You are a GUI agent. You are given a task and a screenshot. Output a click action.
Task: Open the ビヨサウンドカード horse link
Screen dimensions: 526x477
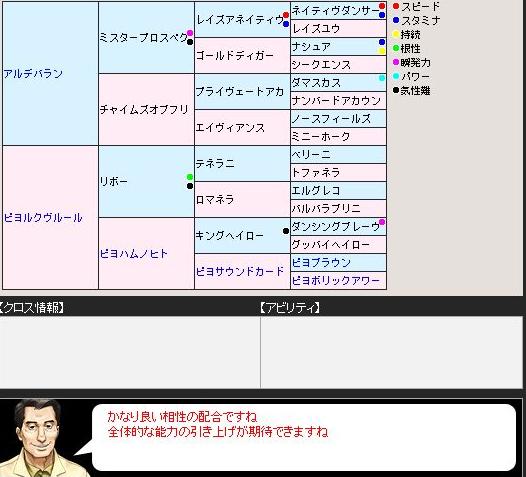(x=240, y=271)
